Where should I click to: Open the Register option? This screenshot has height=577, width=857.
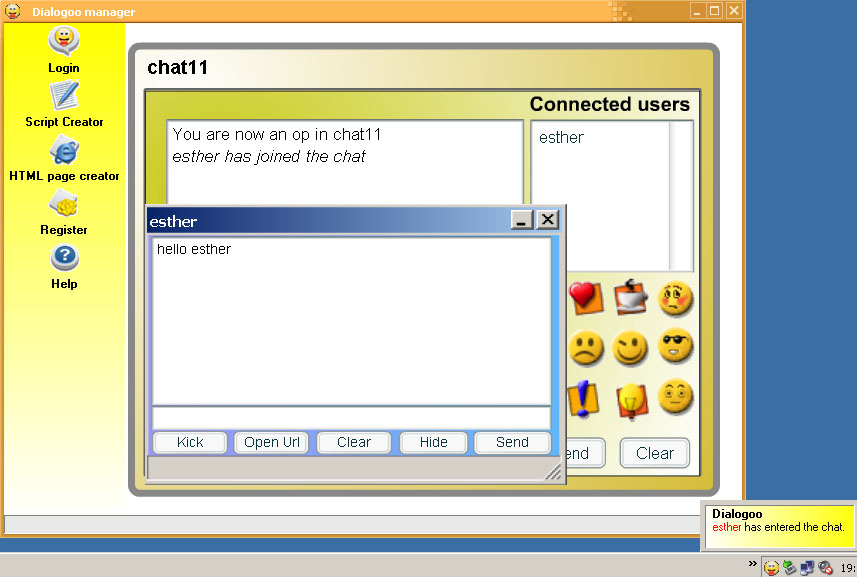click(64, 212)
